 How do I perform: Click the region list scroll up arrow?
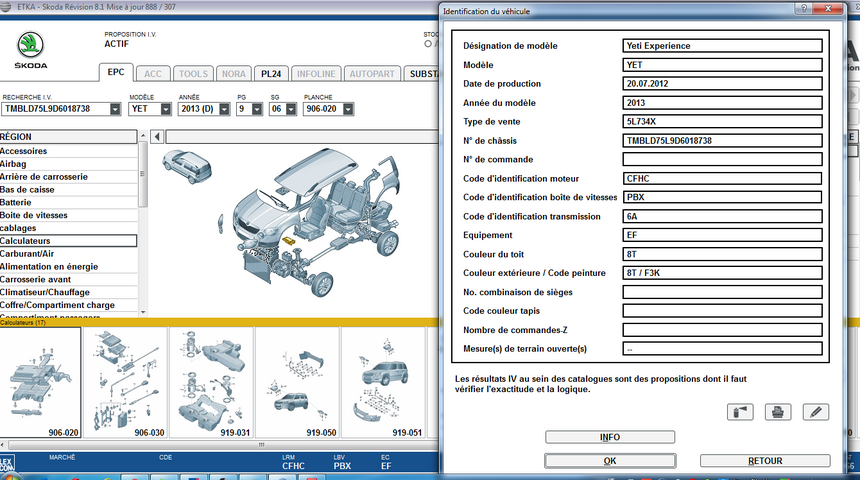[x=143, y=135]
